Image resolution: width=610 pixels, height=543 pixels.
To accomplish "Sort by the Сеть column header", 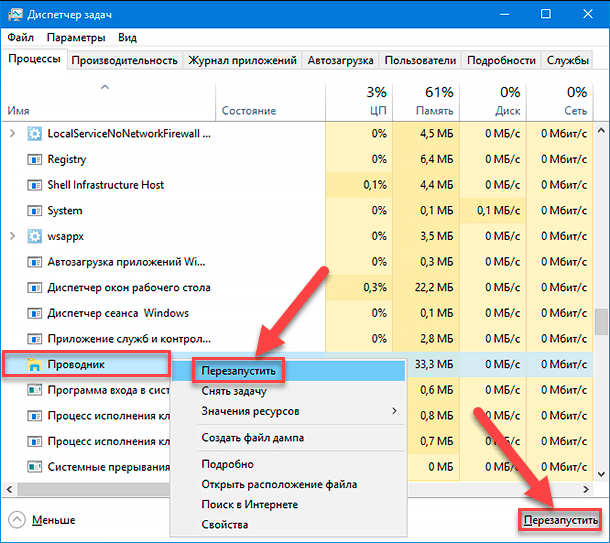I will point(560,102).
